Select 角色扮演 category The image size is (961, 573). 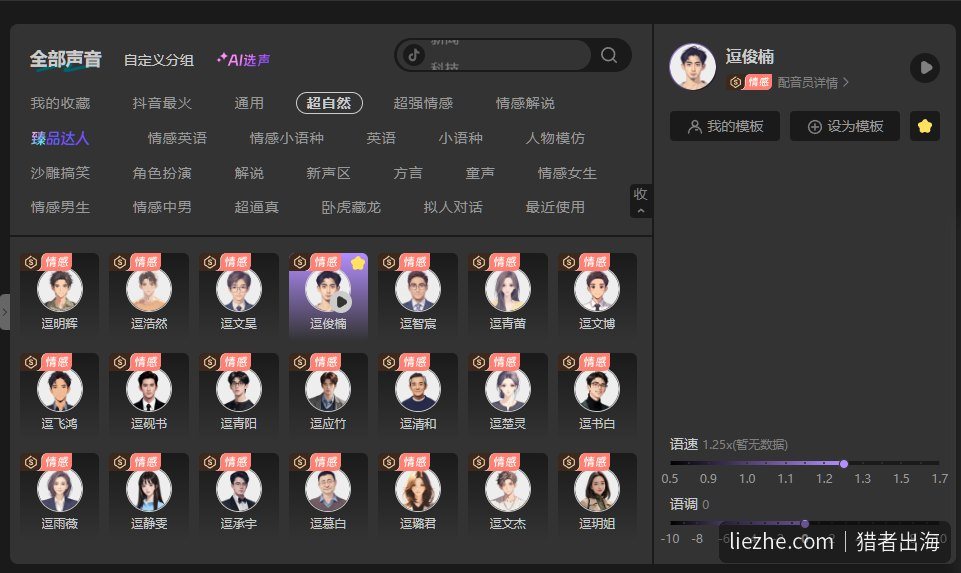point(162,173)
